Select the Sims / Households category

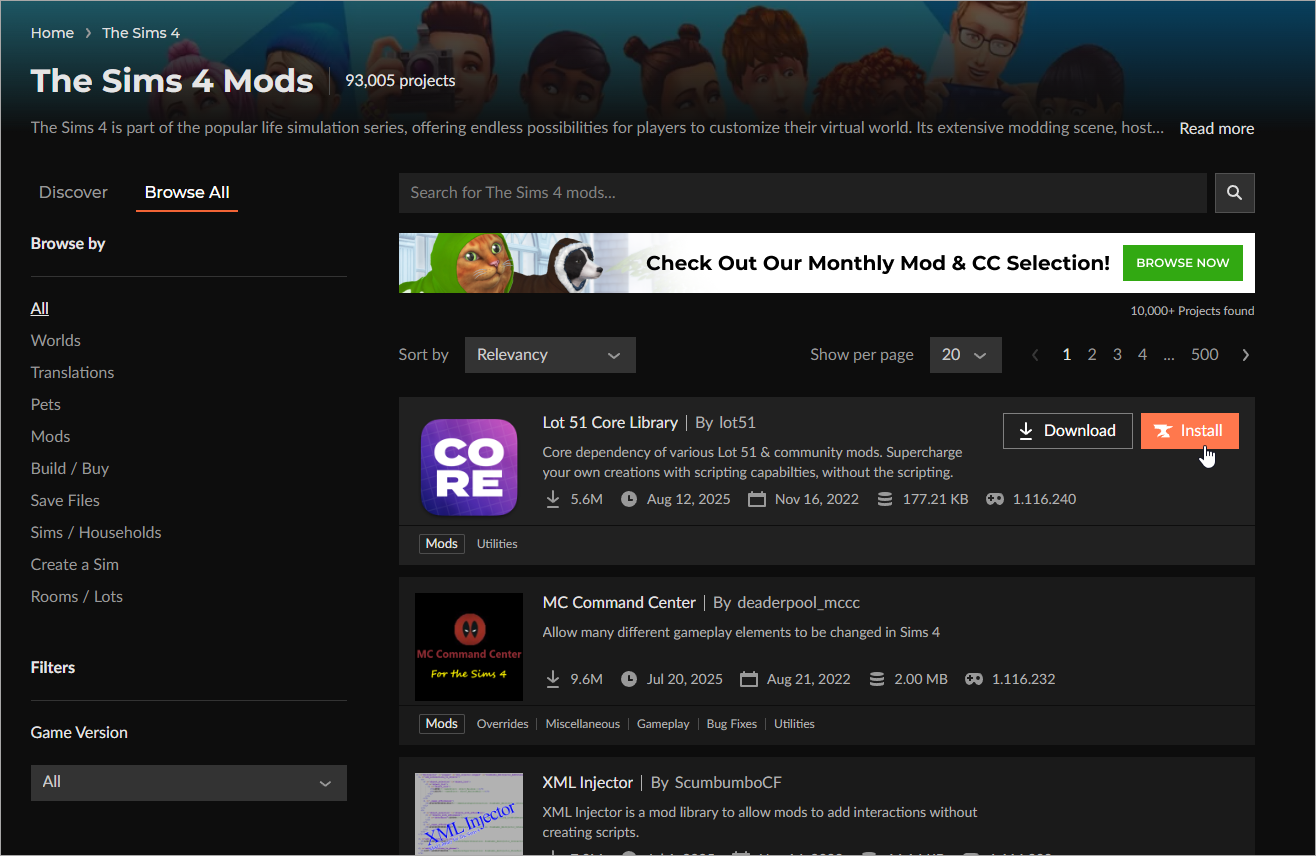tap(96, 532)
